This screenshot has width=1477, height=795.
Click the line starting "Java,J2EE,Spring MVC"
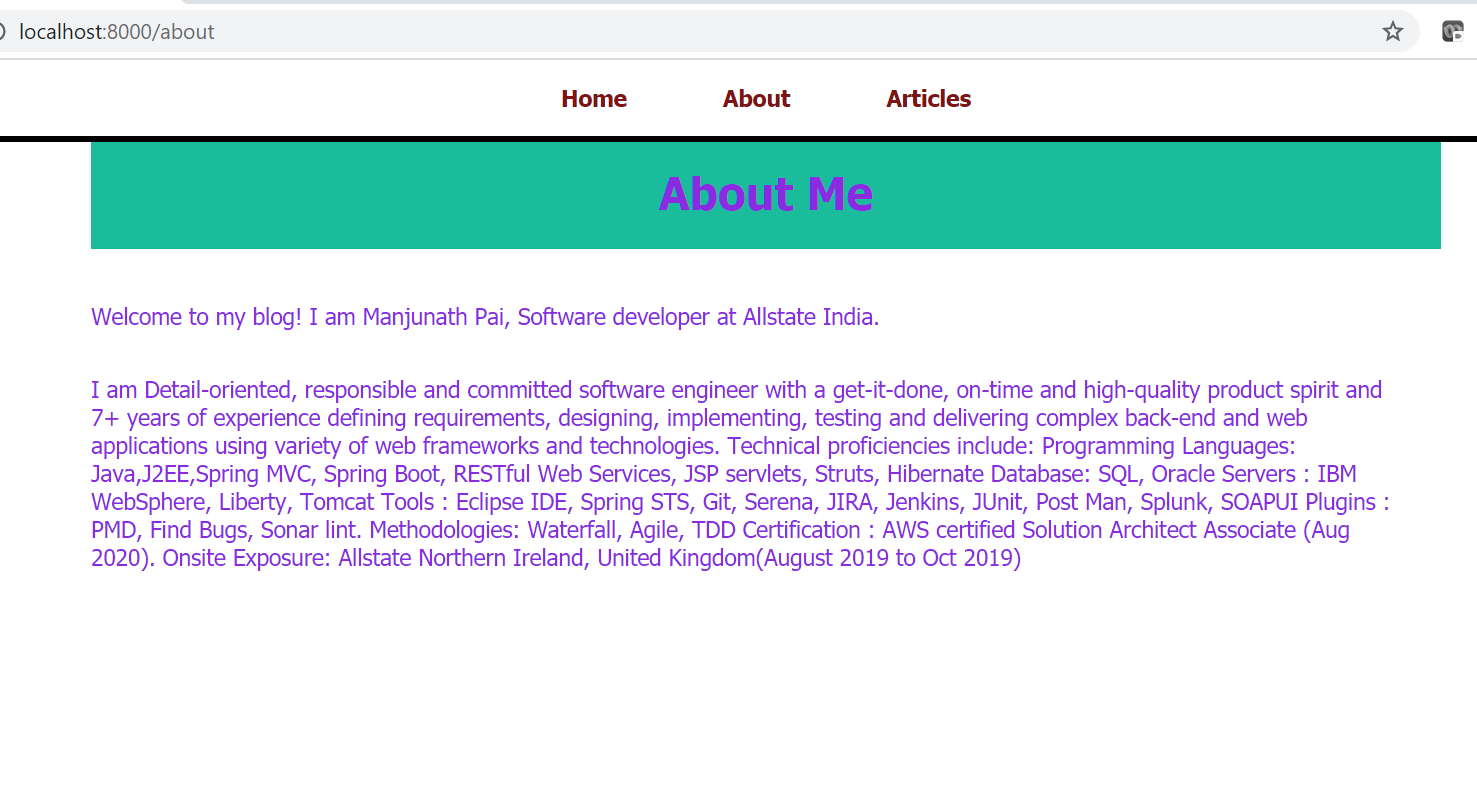[x=724, y=474]
